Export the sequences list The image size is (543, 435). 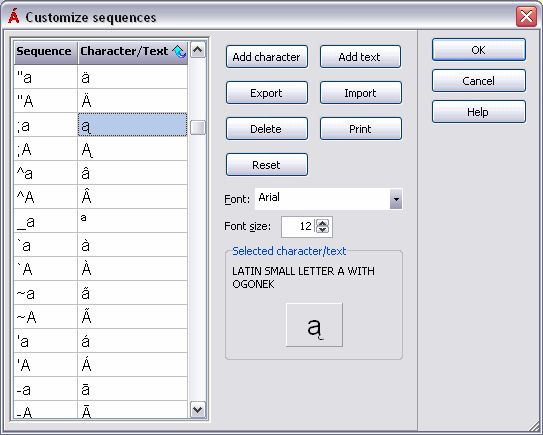pos(267,93)
